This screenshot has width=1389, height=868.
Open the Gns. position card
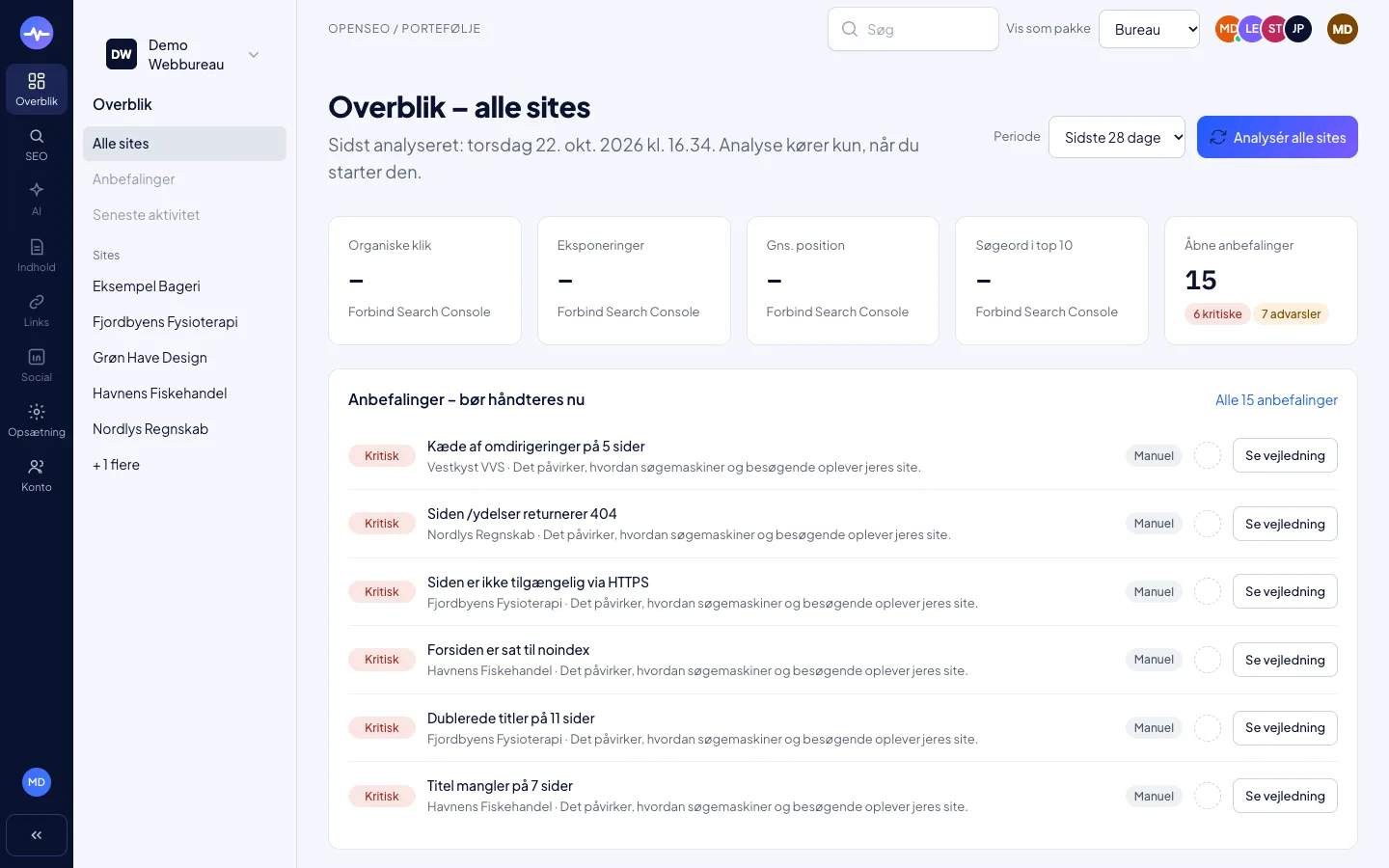[x=843, y=281]
